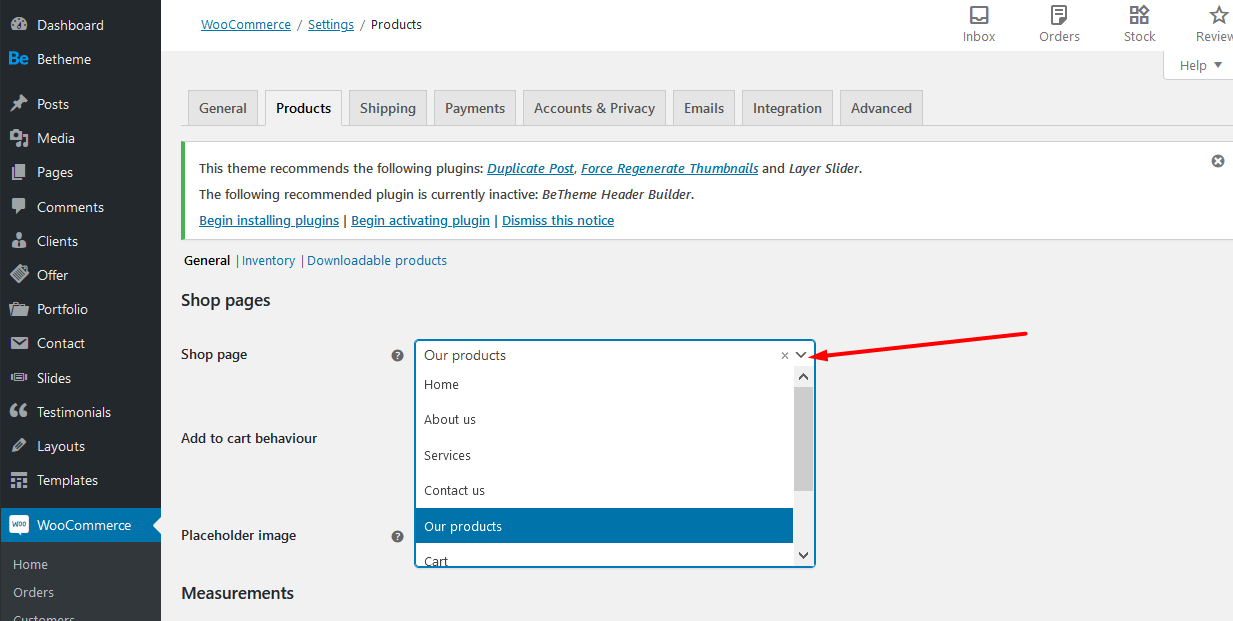Open the Duplicate Post plugin link
The image size is (1233, 621).
point(531,168)
